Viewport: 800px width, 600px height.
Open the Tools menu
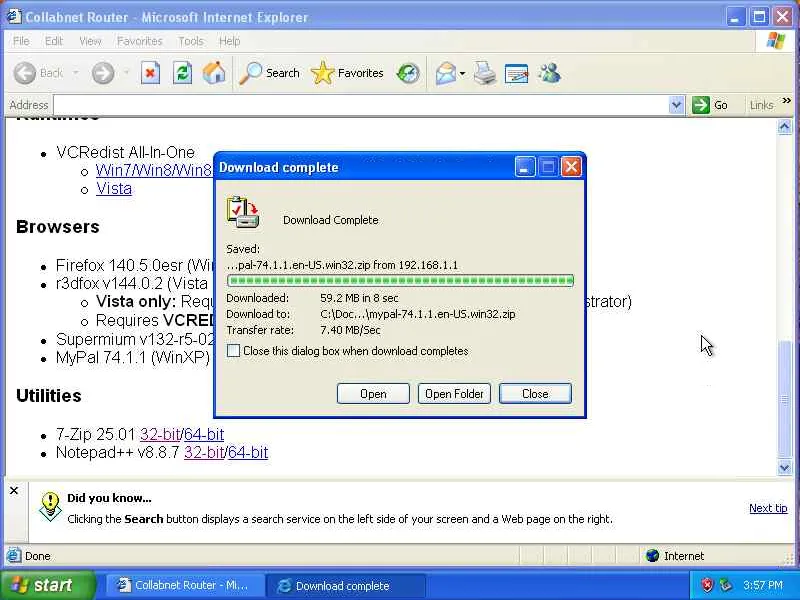191,41
